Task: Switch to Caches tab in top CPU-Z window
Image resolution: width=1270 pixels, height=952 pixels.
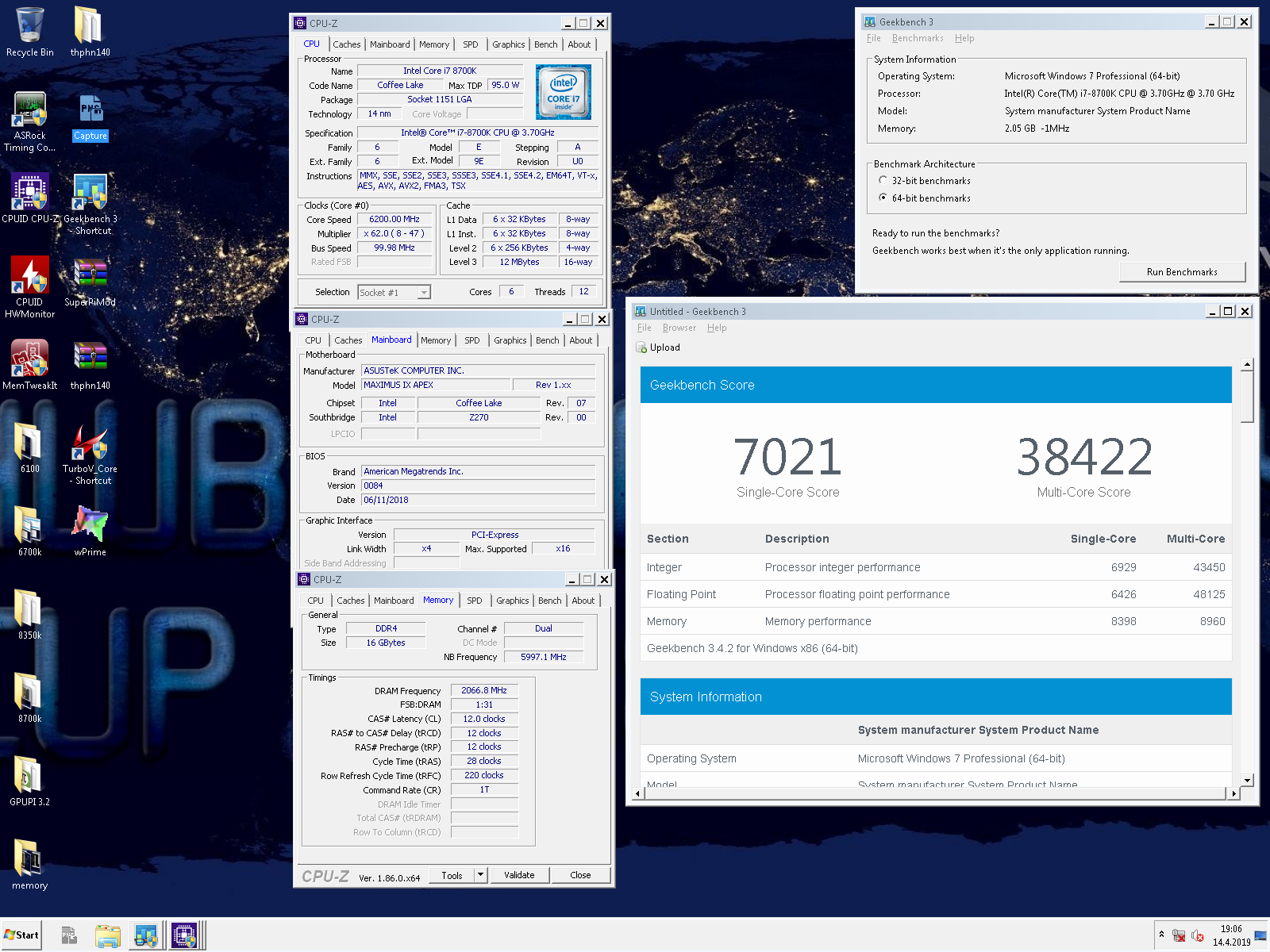Action: point(347,44)
